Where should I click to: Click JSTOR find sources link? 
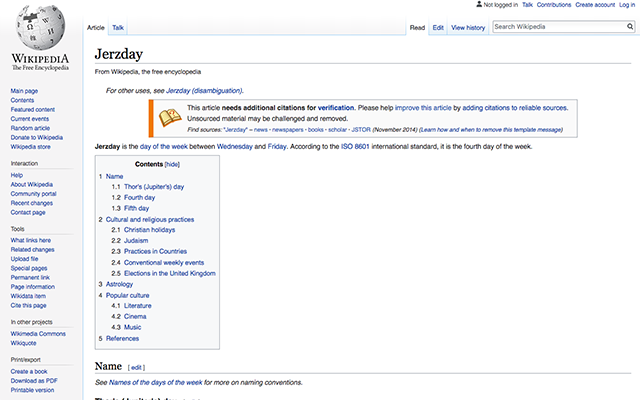pos(361,130)
